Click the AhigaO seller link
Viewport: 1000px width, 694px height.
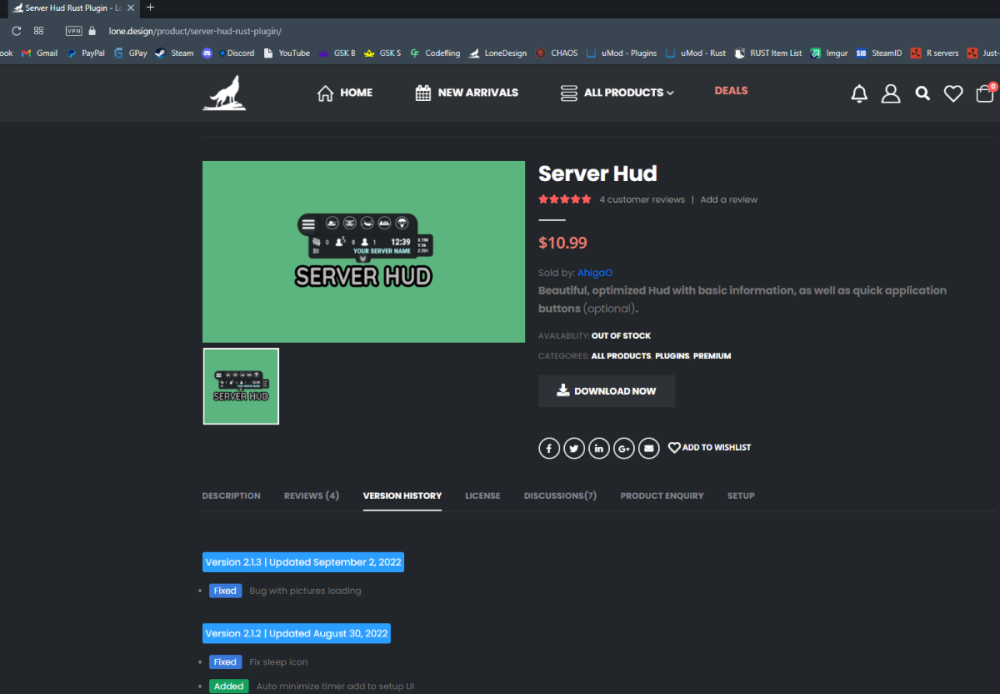(594, 272)
